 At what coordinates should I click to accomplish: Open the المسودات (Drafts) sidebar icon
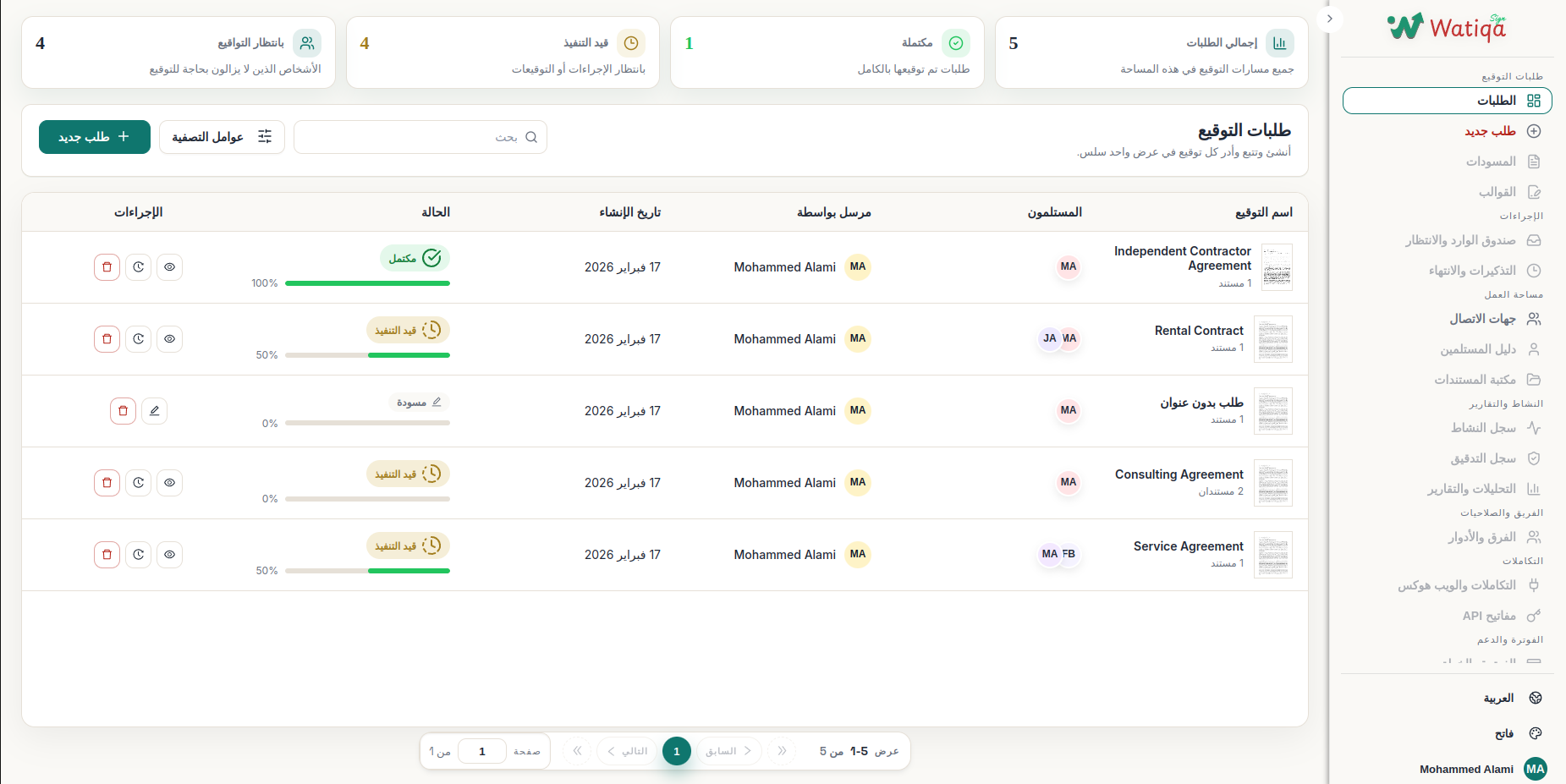pos(1535,161)
